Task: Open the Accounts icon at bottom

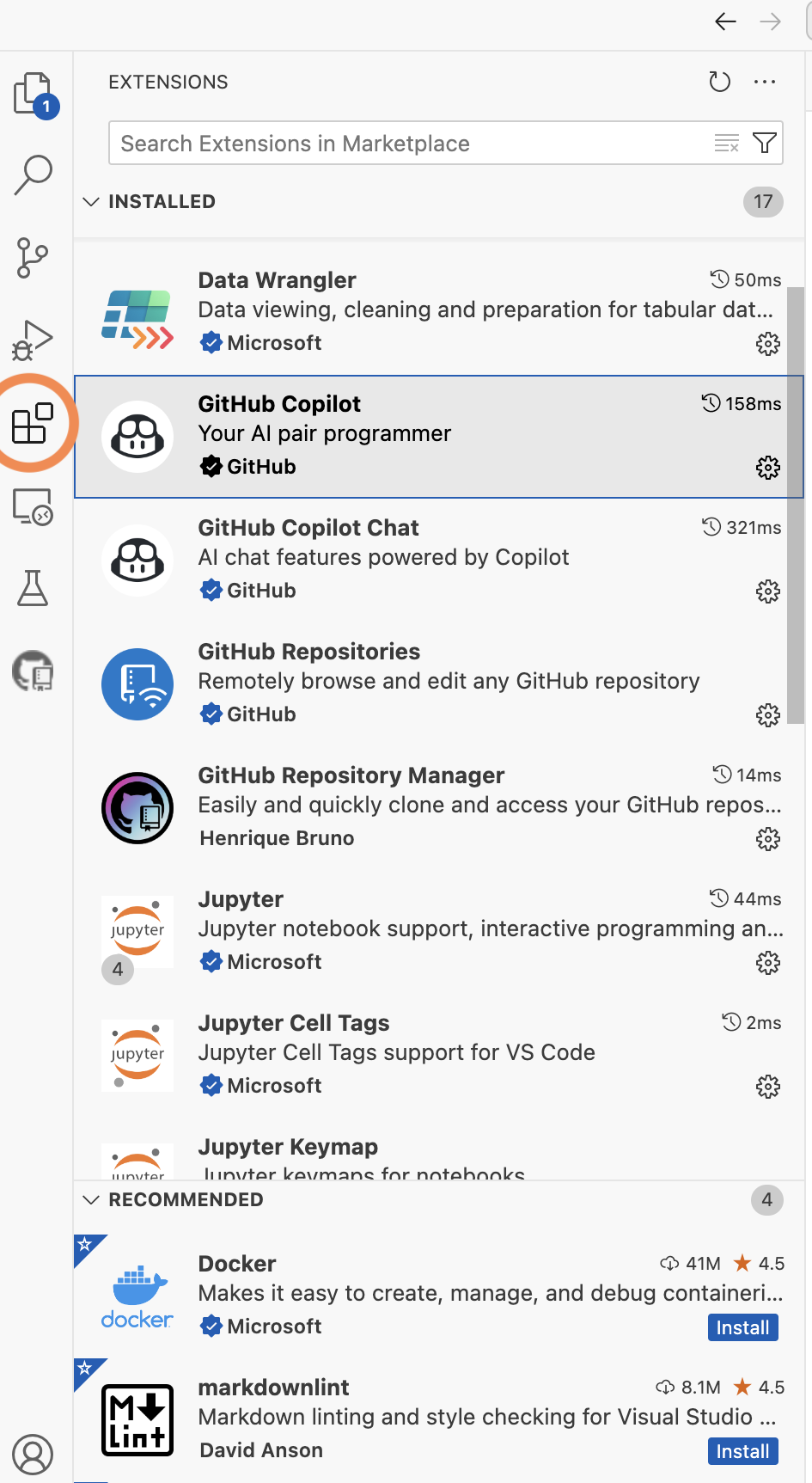Action: point(33,1455)
